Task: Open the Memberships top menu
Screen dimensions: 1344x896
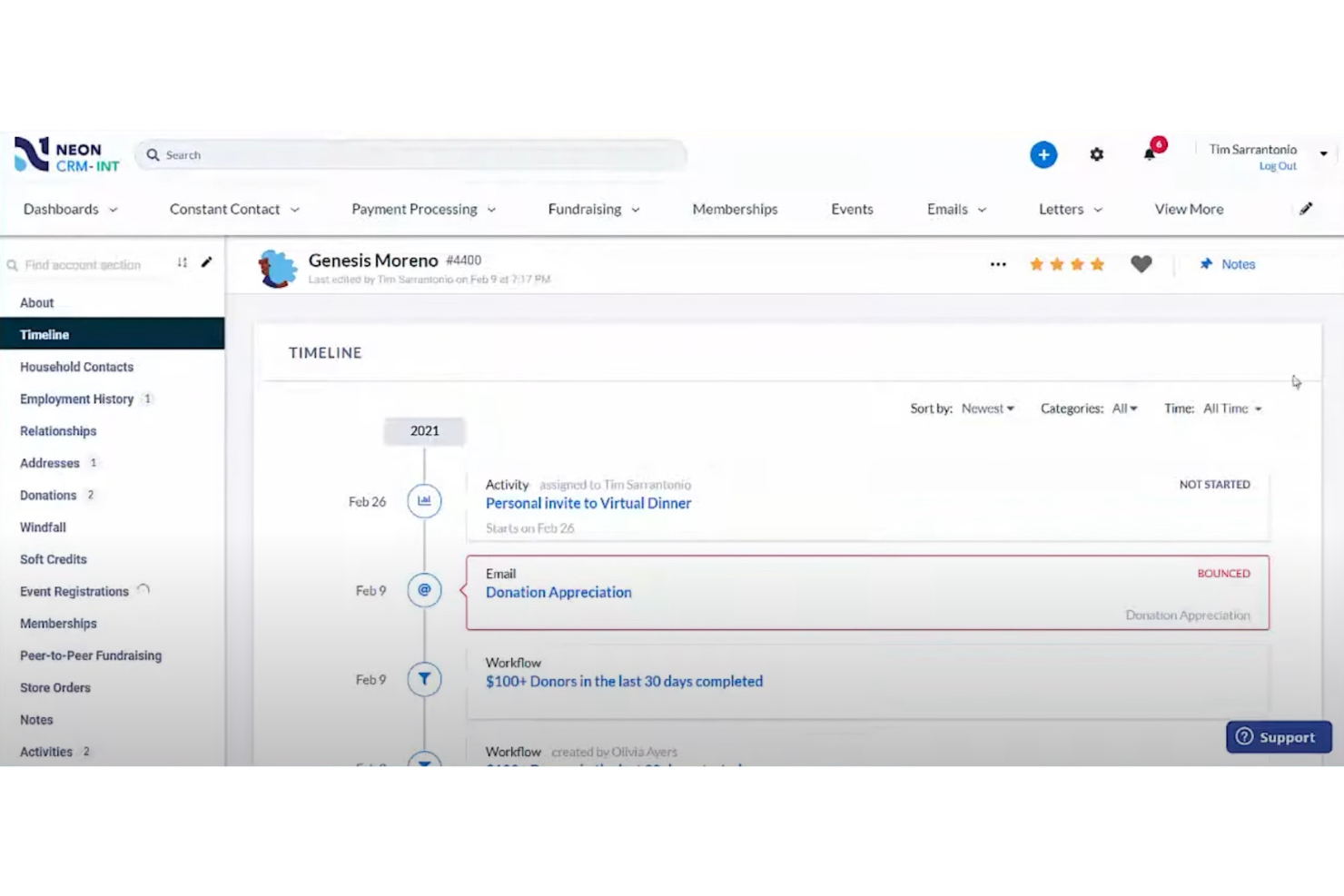Action: point(735,209)
